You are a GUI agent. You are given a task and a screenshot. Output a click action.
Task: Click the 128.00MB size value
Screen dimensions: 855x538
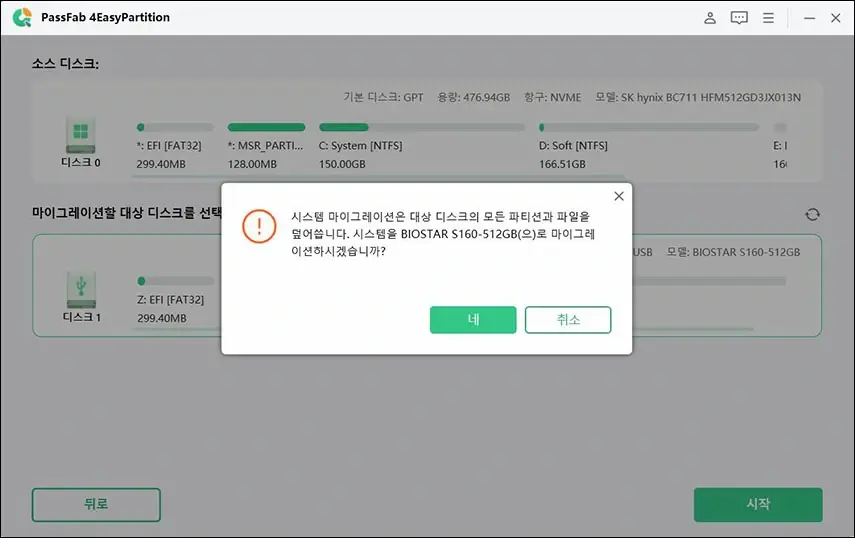click(x=252, y=164)
